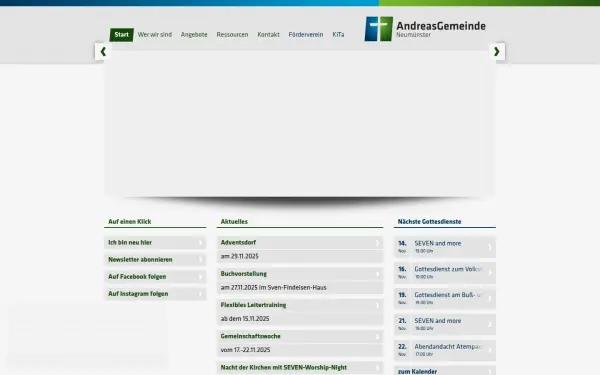Click chevron in Auf Facebook folgen row
Screen dimensions: 600x375
pyautogui.click(x=200, y=277)
